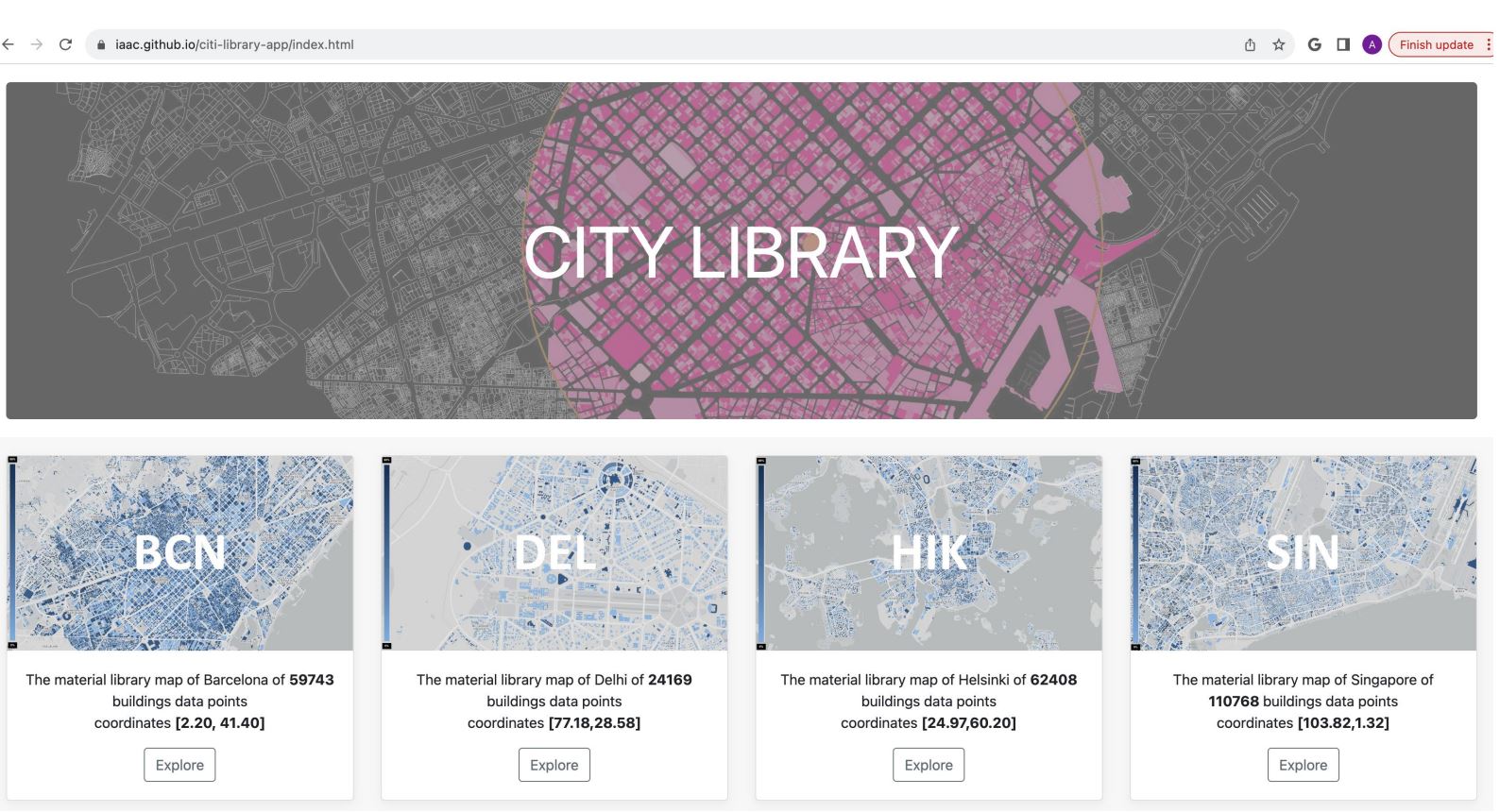Click the browser forward arrow
Viewport: 1500px width, 812px height.
(x=37, y=44)
